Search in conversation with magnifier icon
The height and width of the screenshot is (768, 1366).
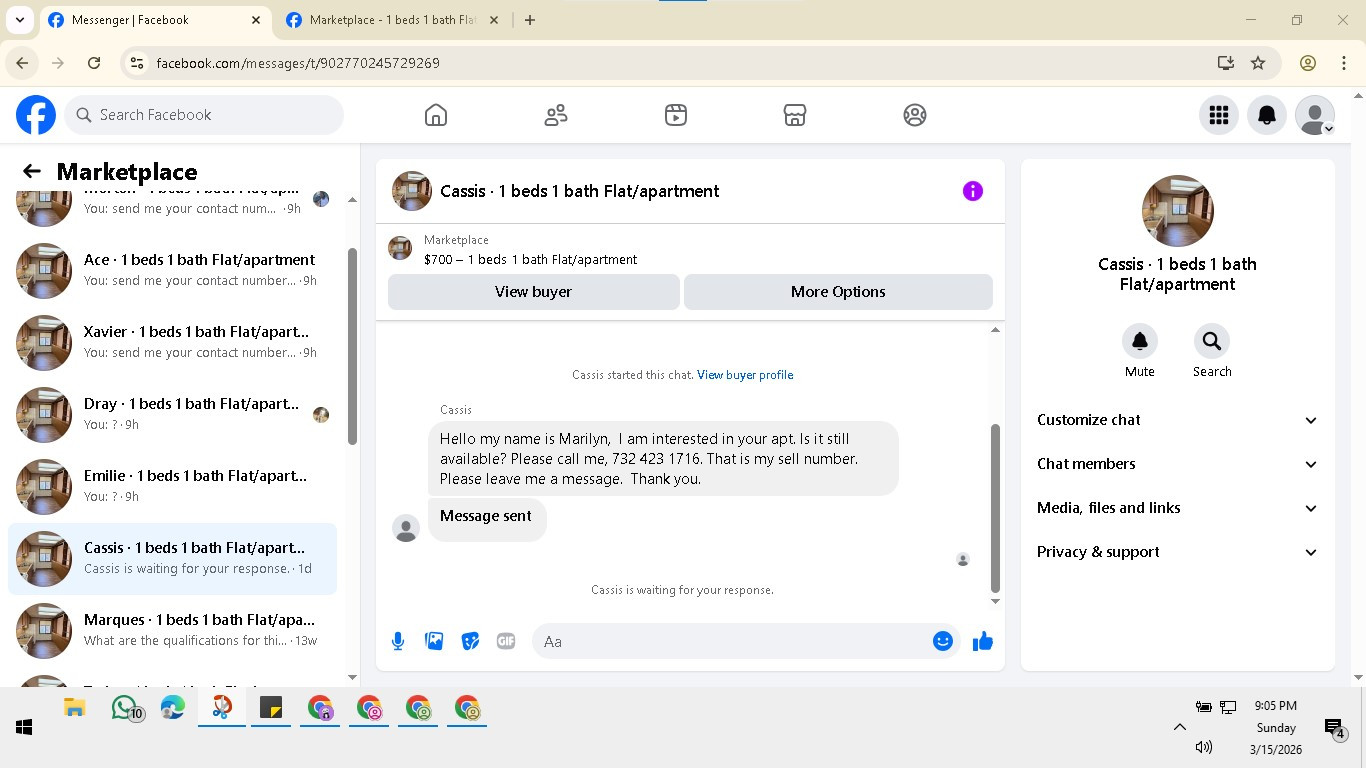tap(1212, 341)
